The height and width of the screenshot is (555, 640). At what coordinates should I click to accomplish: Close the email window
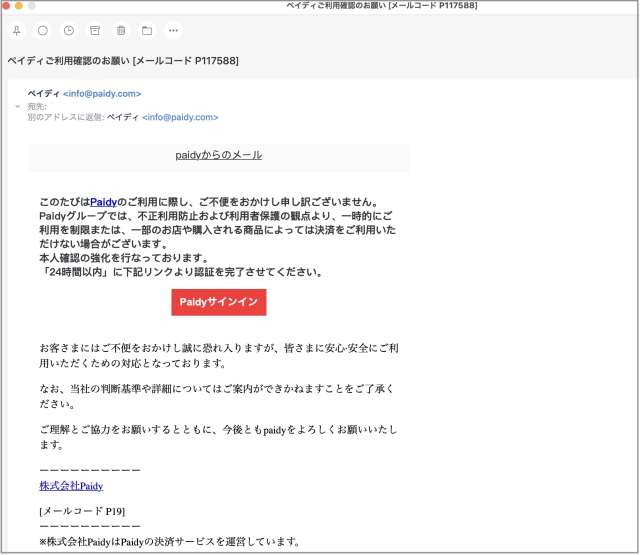[6, 5]
